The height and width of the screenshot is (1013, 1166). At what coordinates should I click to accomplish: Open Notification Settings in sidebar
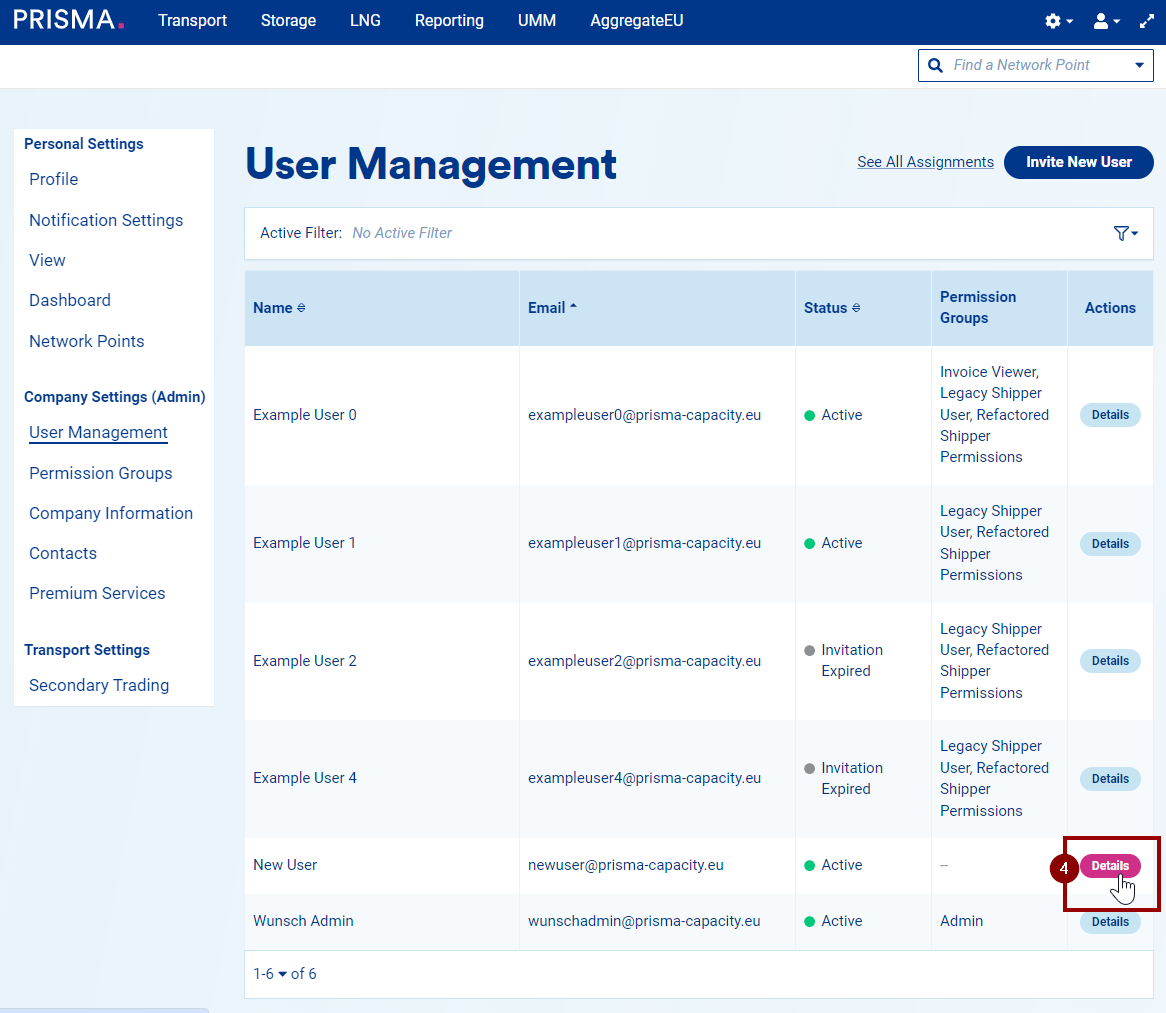pyautogui.click(x=106, y=220)
